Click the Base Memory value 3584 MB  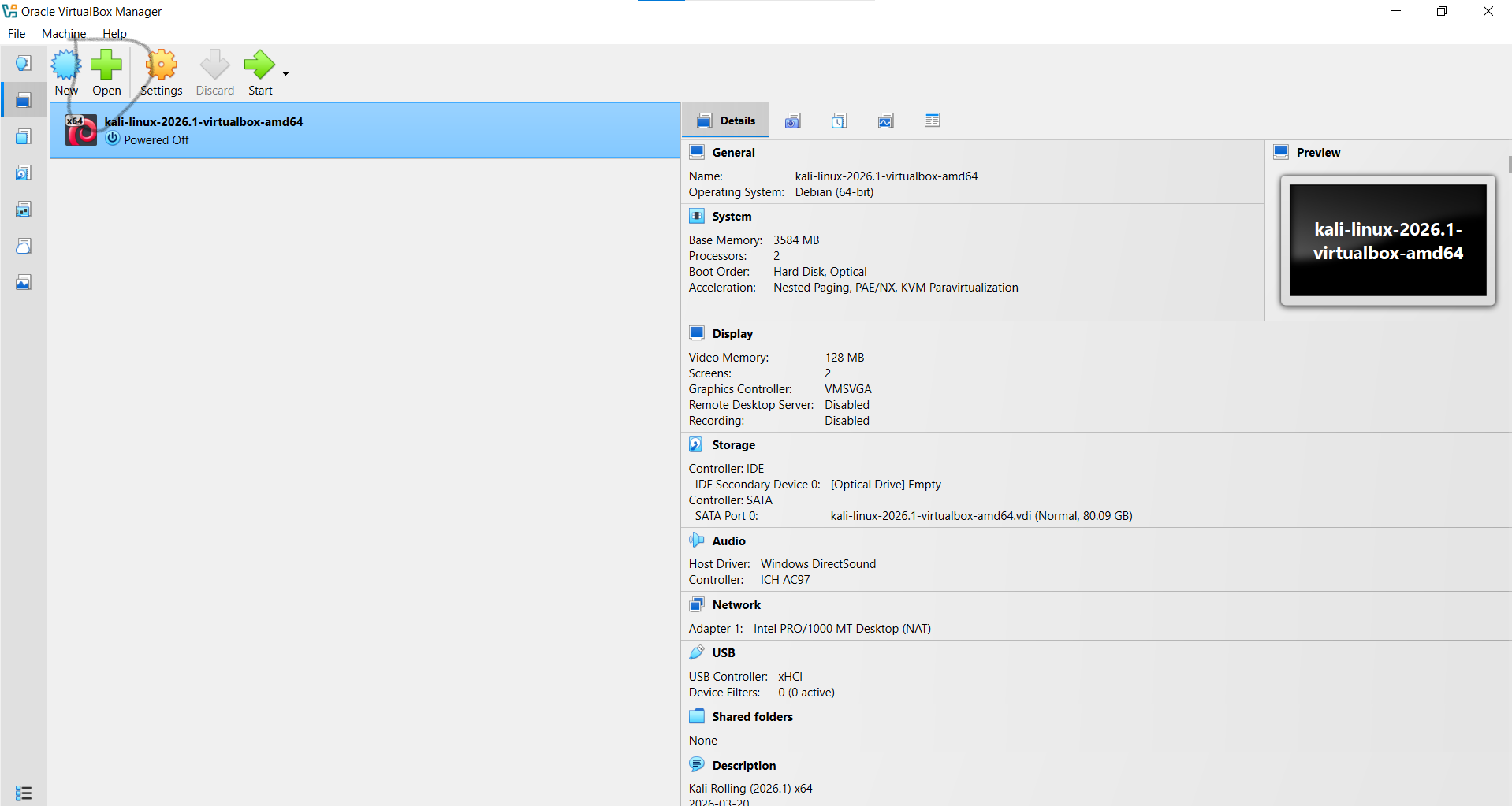tap(796, 240)
